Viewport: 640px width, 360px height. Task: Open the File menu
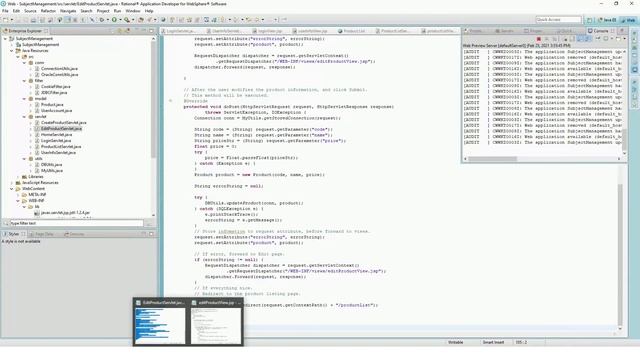(5, 11)
